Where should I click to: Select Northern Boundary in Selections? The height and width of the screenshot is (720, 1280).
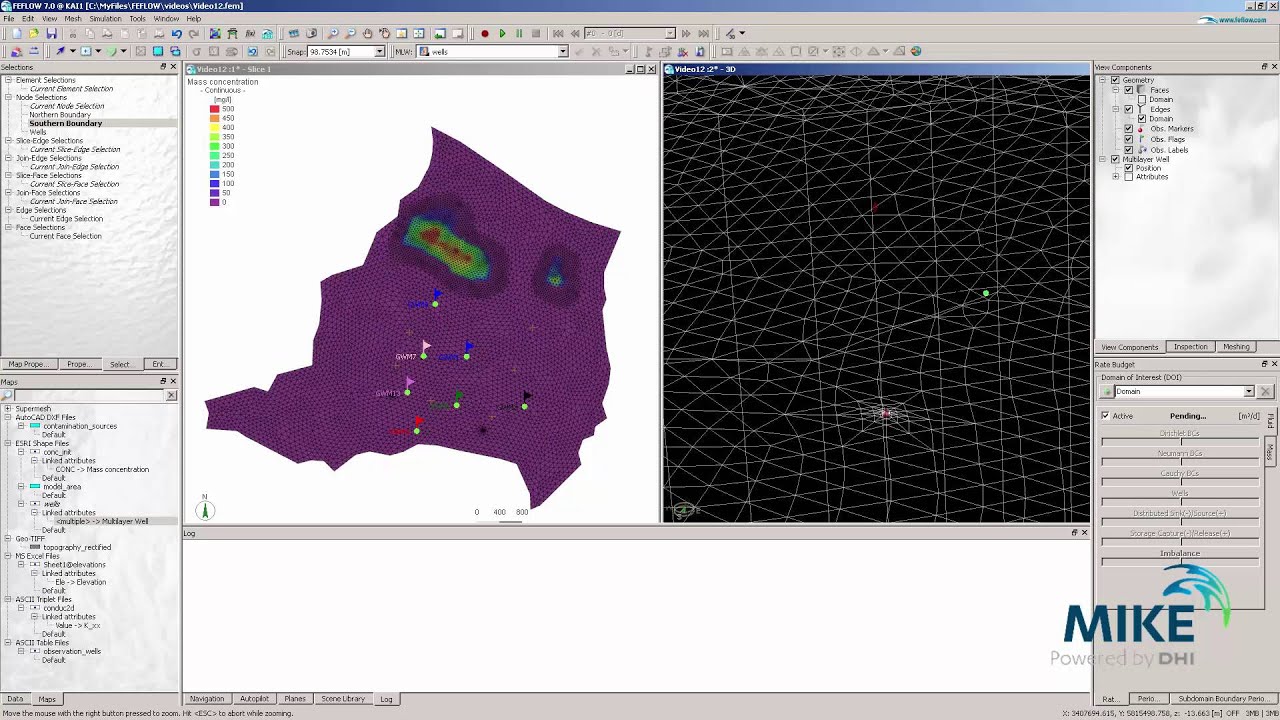tap(60, 115)
